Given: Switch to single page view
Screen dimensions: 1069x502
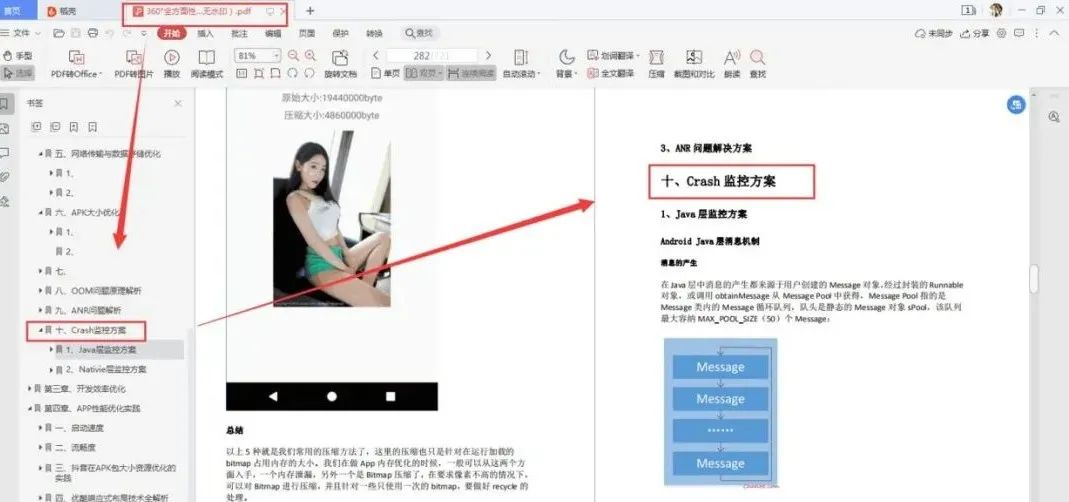Looking at the screenshot, I should pyautogui.click(x=385, y=73).
